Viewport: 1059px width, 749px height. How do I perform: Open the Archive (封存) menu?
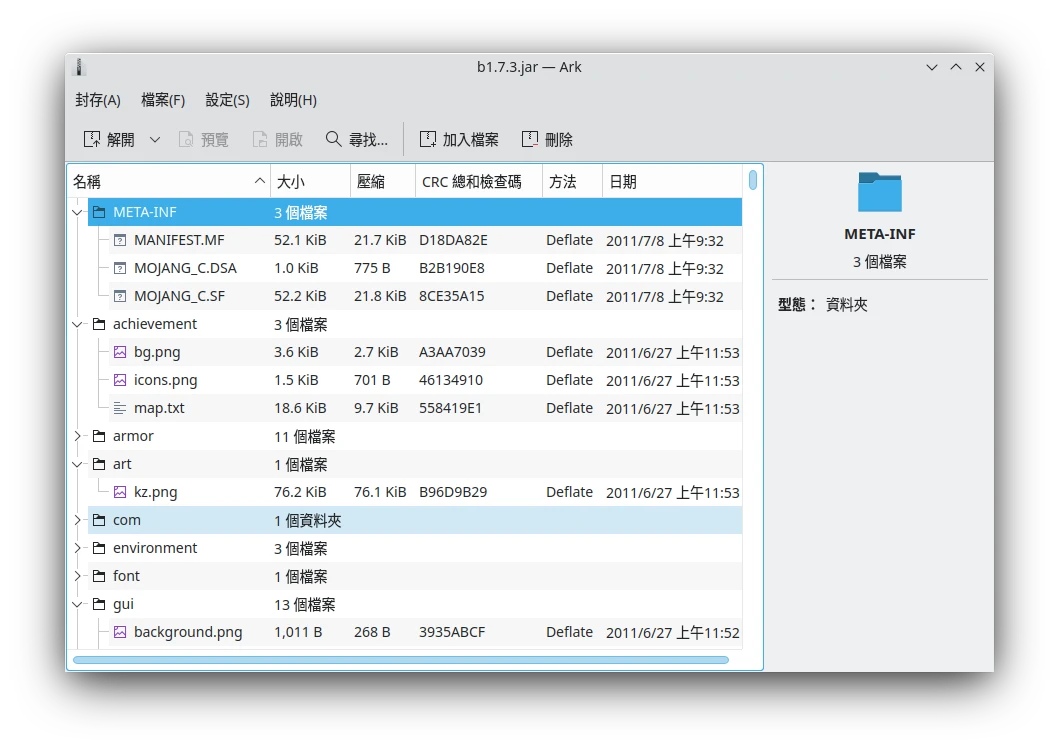(97, 100)
